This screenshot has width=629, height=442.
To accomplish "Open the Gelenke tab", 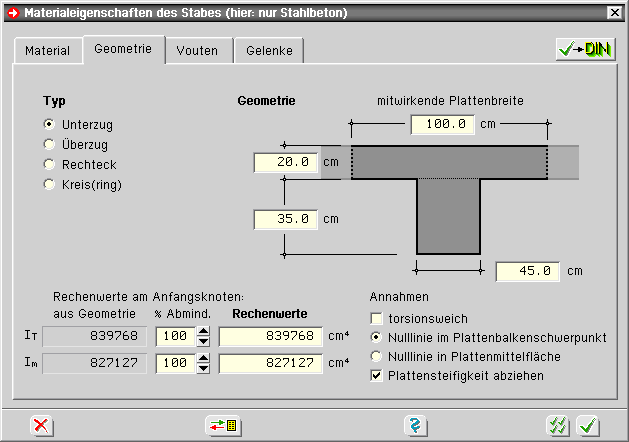I will pyautogui.click(x=268, y=51).
